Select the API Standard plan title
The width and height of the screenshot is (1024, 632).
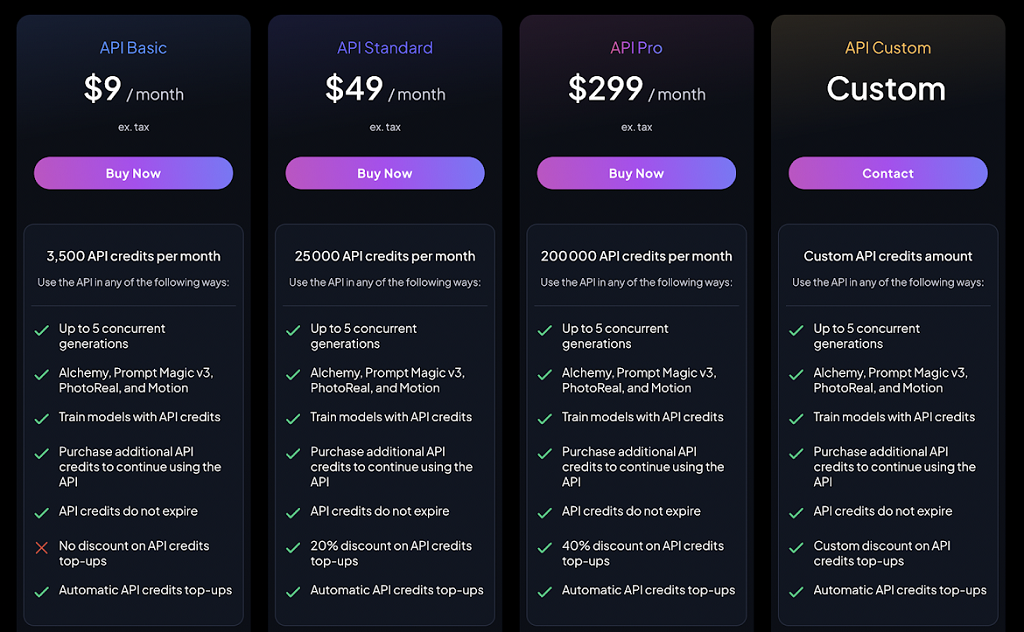coord(385,48)
